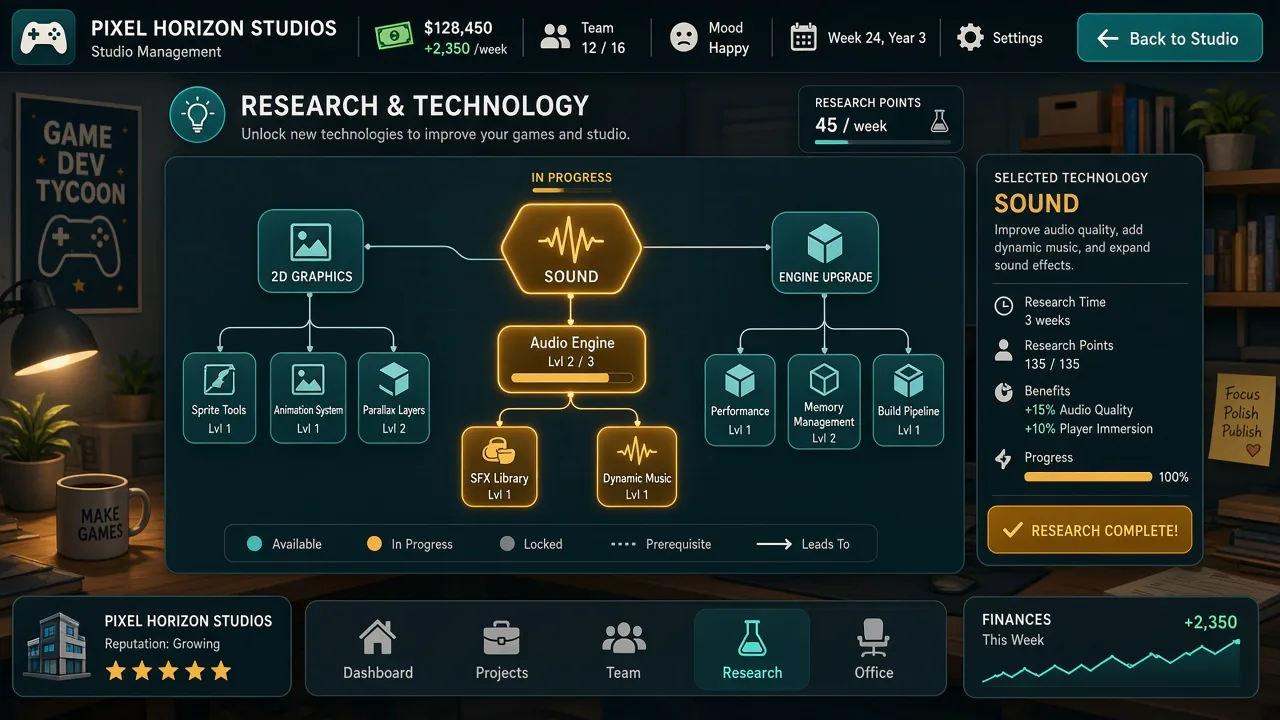Select the 2D Graphics technology node
The image size is (1280, 720).
pos(311,251)
